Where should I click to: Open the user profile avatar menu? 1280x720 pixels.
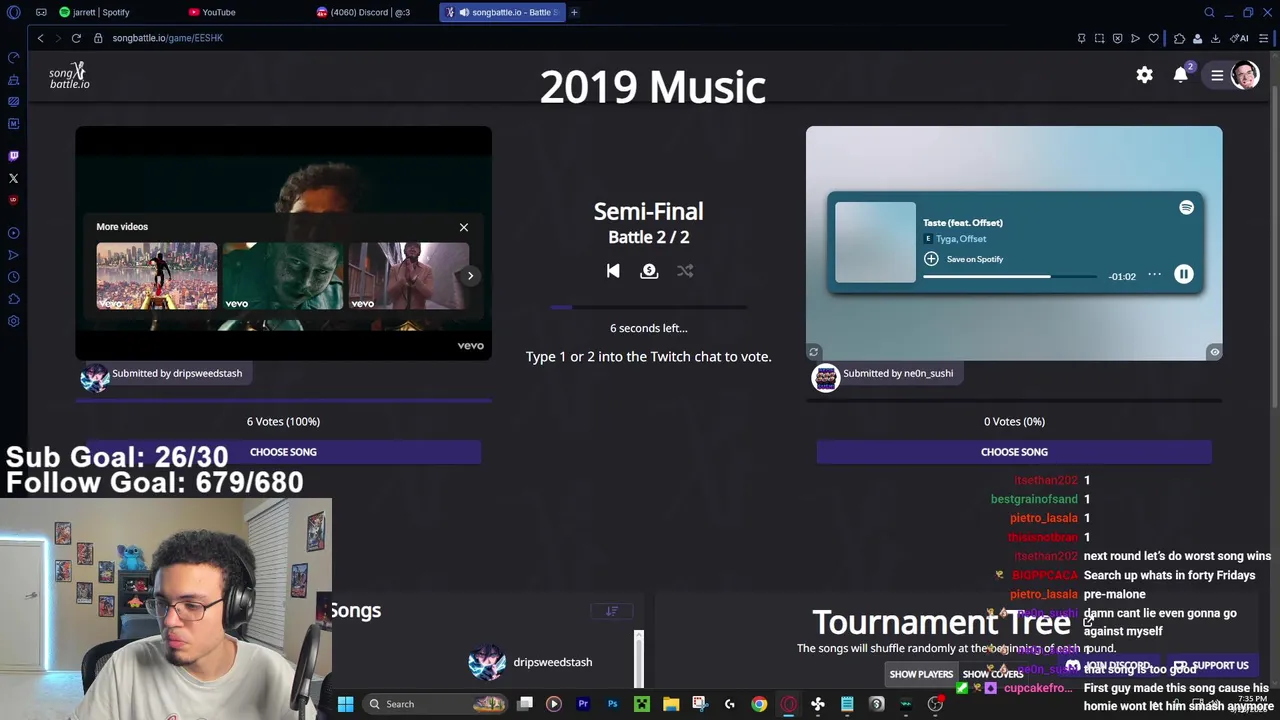1245,75
